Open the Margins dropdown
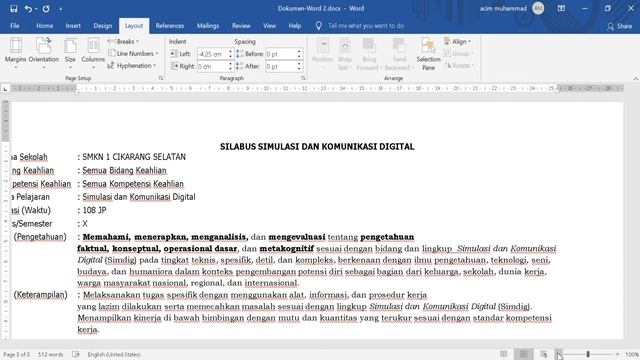This screenshot has width=640, height=360. (16, 54)
